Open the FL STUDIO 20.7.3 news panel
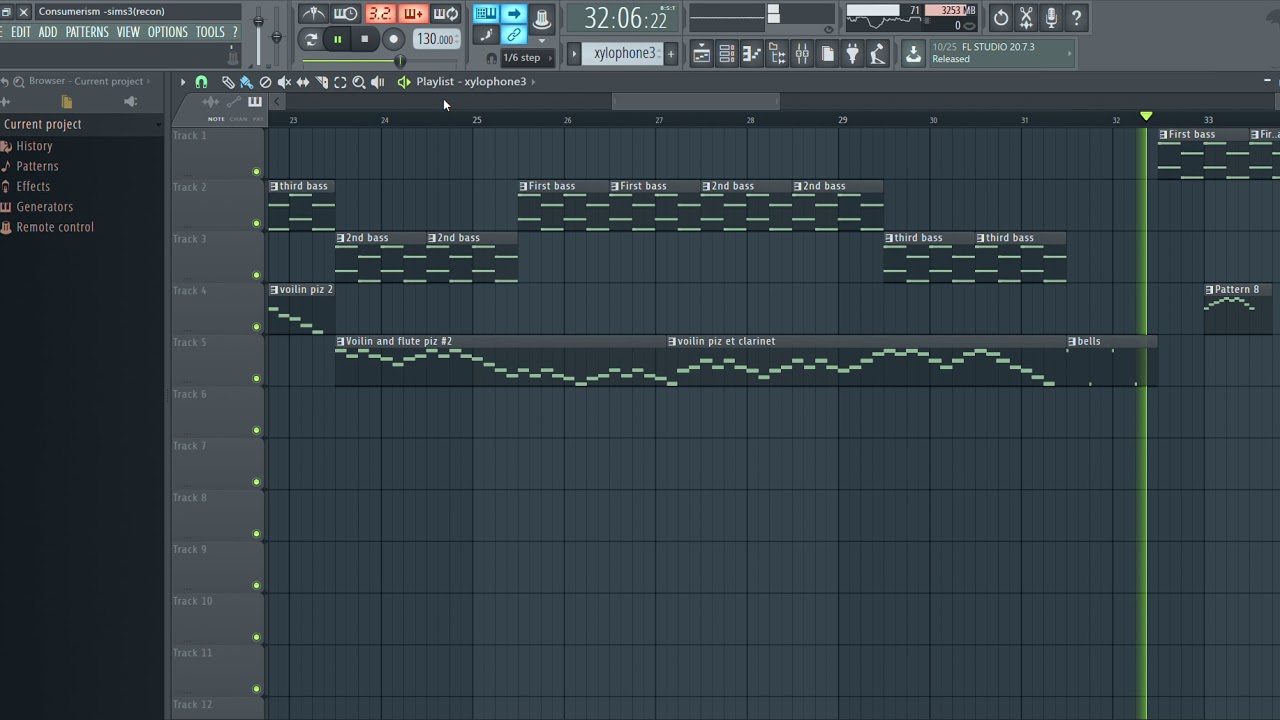The height and width of the screenshot is (720, 1280). (x=1001, y=53)
